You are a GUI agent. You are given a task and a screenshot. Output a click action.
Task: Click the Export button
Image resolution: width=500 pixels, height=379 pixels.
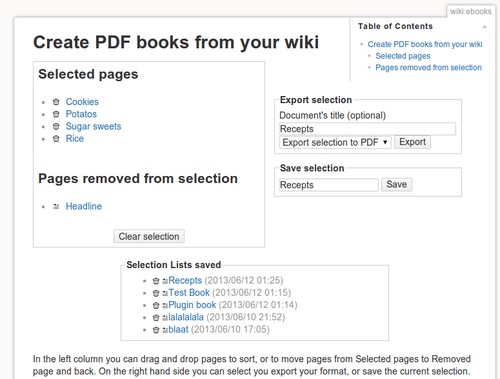click(412, 142)
